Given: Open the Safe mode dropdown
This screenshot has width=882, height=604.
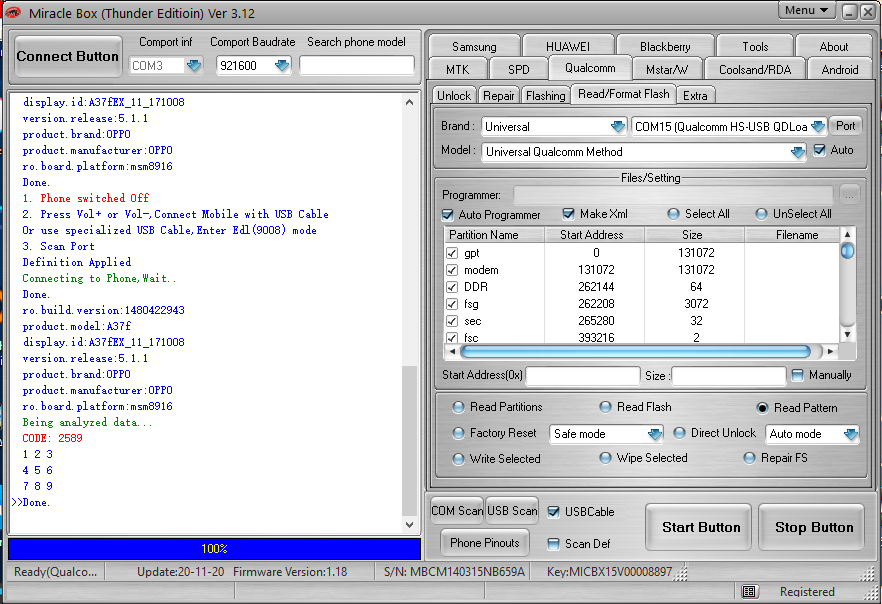Looking at the screenshot, I should 654,434.
